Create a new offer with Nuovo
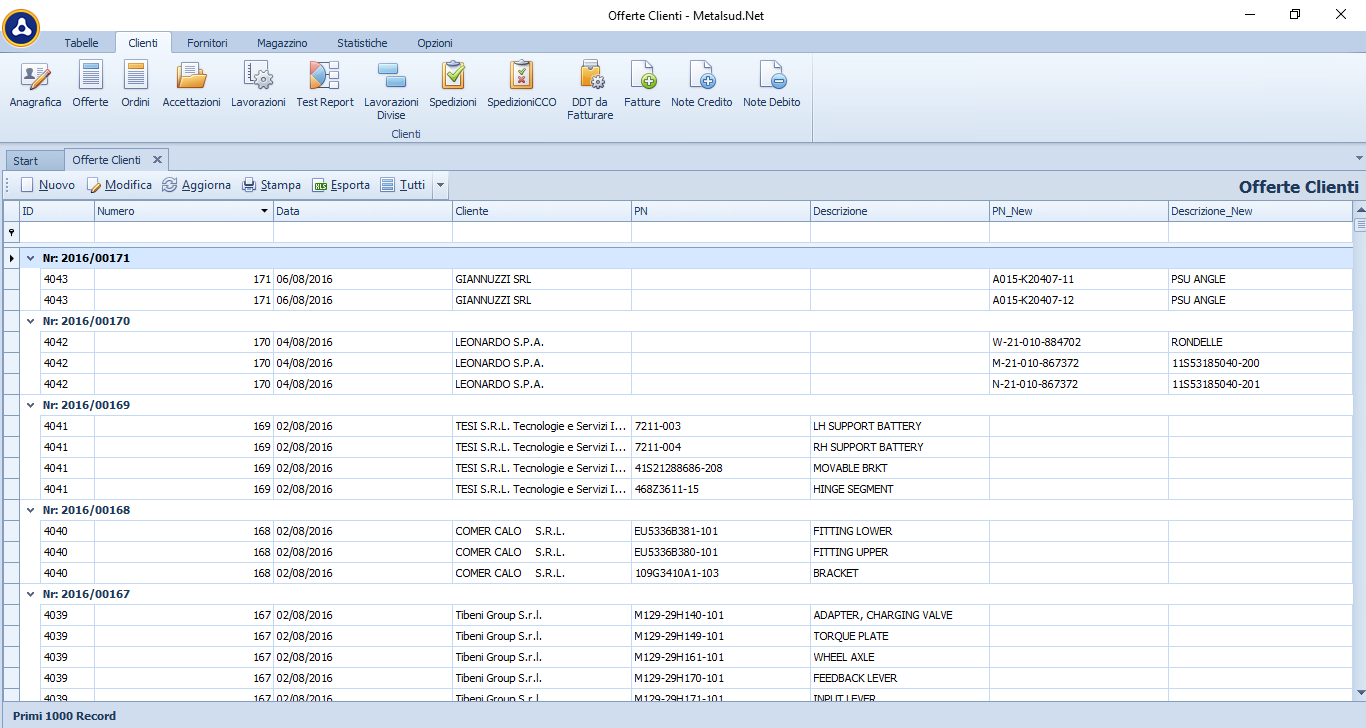1366x728 pixels. point(47,185)
